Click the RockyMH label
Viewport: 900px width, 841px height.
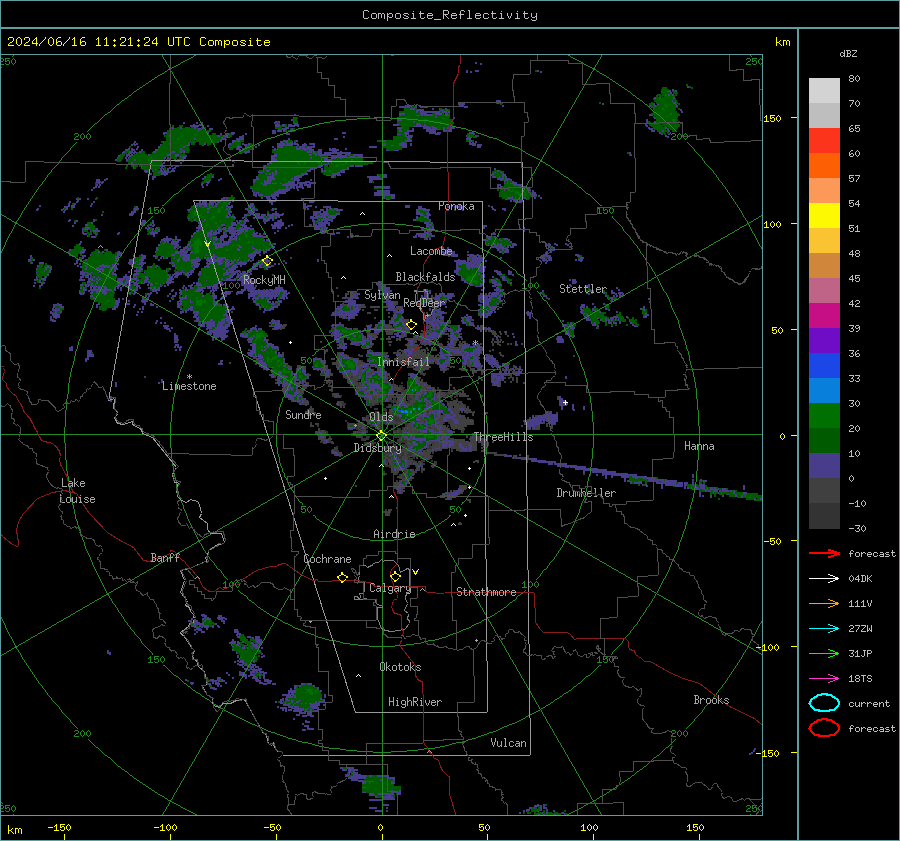[x=264, y=280]
